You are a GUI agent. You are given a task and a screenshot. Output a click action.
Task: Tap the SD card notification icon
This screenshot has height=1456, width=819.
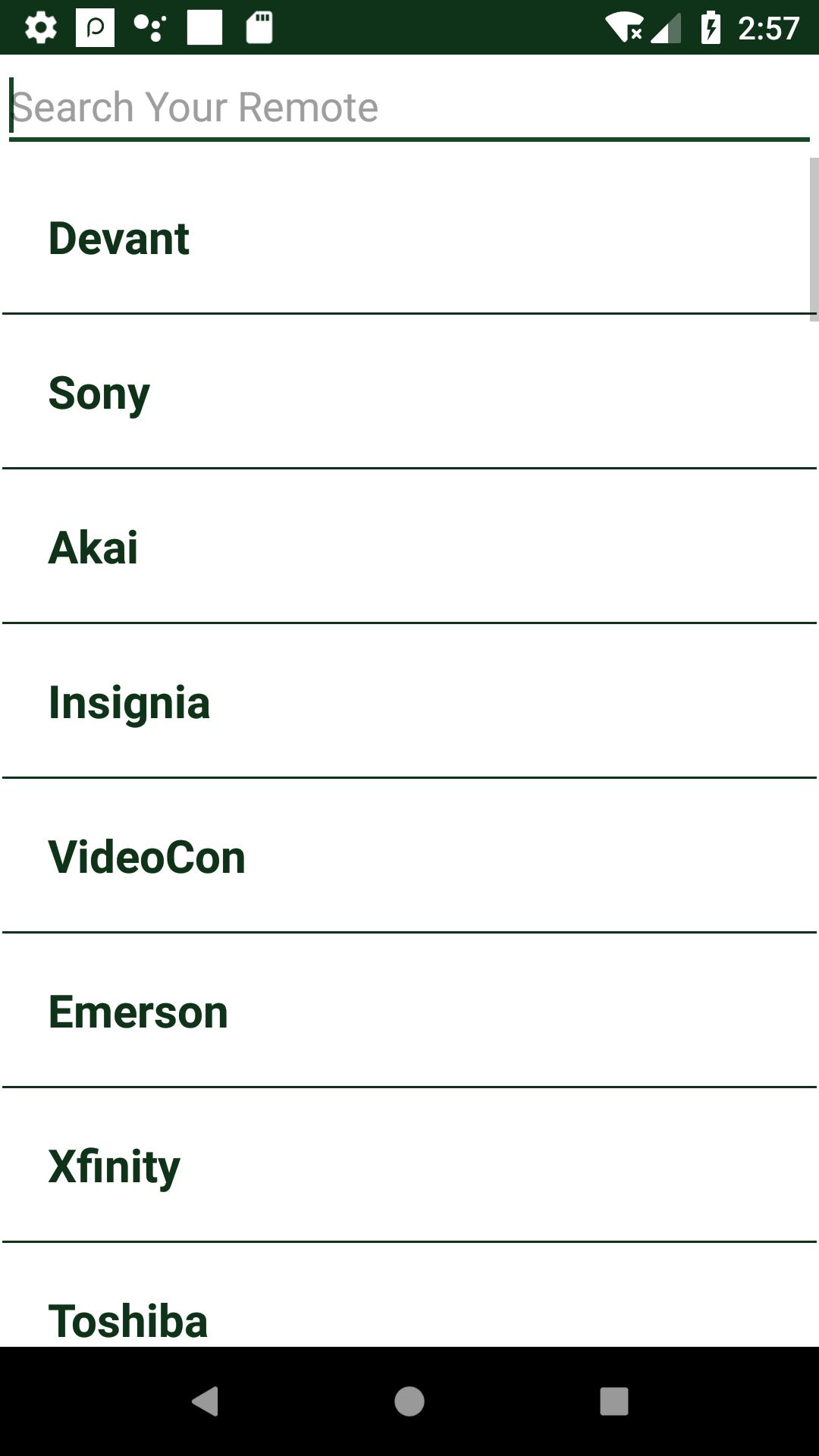tap(259, 28)
